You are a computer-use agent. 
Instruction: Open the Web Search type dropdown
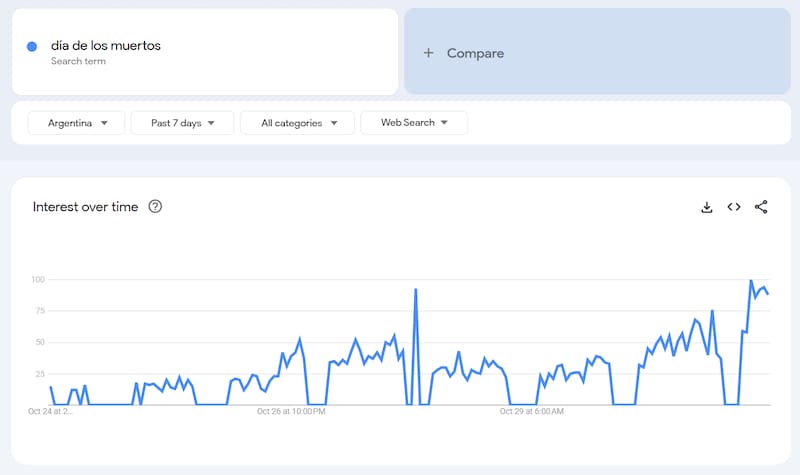click(x=414, y=122)
